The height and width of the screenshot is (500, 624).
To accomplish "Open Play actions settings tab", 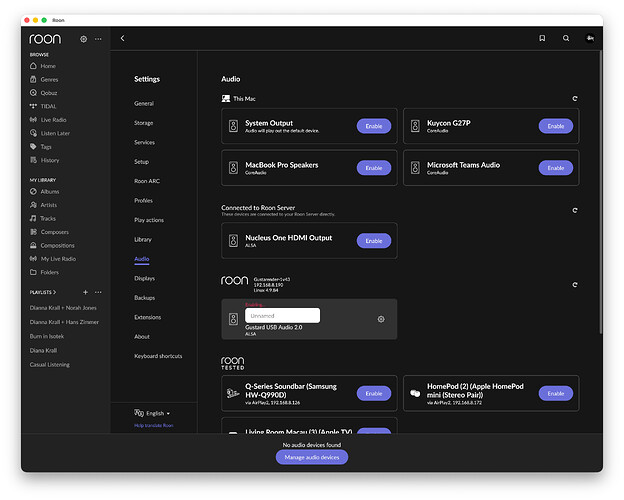I will 149,220.
